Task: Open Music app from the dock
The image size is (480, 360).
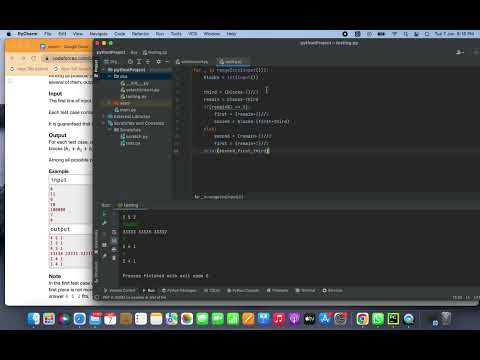Action: tap(279, 319)
